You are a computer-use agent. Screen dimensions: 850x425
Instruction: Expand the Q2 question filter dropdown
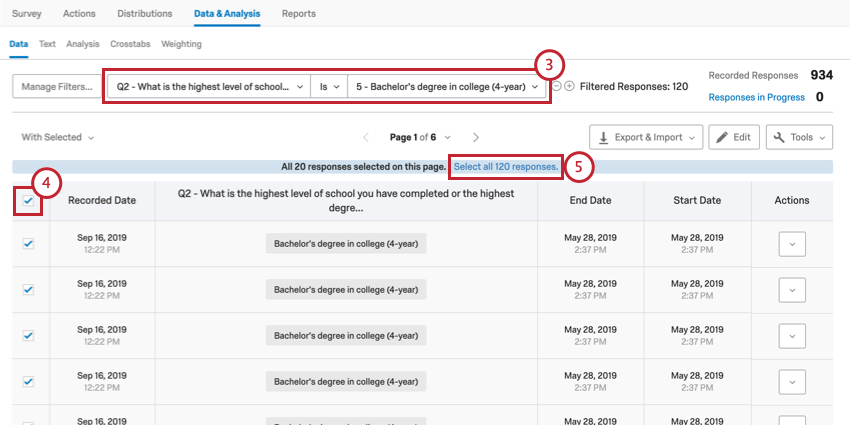click(209, 87)
